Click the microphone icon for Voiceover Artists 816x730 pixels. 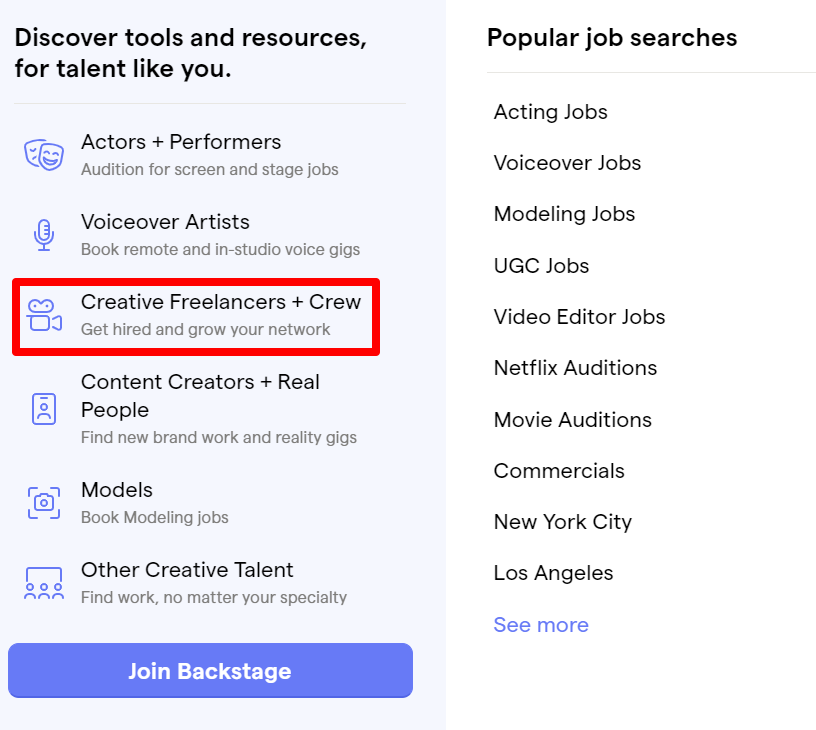[x=44, y=235]
